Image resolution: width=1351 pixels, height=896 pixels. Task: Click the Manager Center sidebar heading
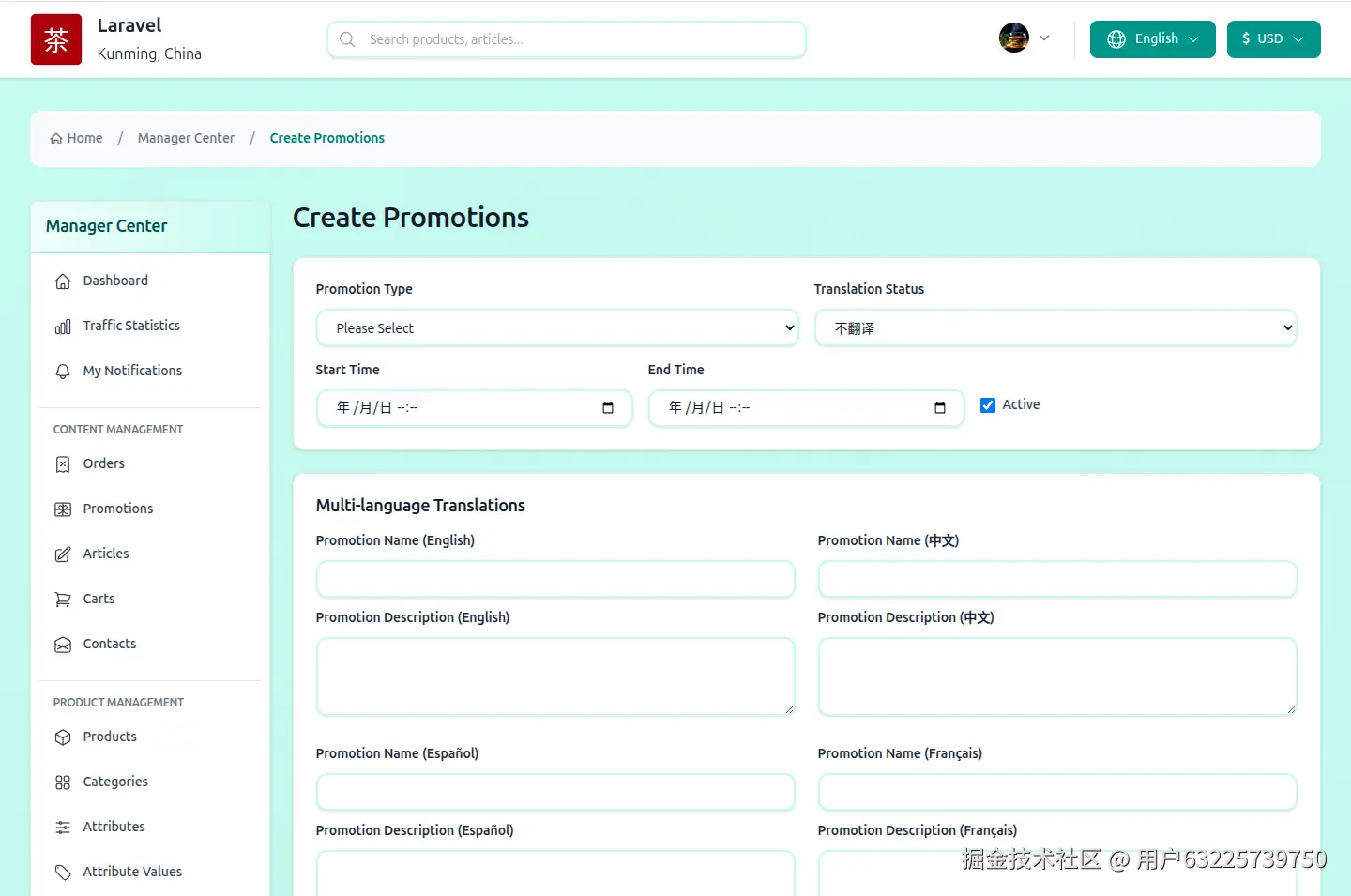(106, 226)
